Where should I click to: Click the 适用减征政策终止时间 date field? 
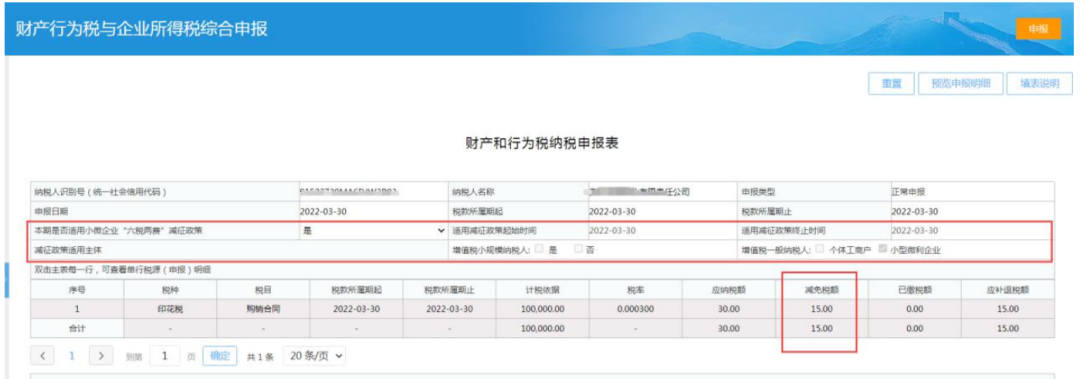[x=914, y=231]
